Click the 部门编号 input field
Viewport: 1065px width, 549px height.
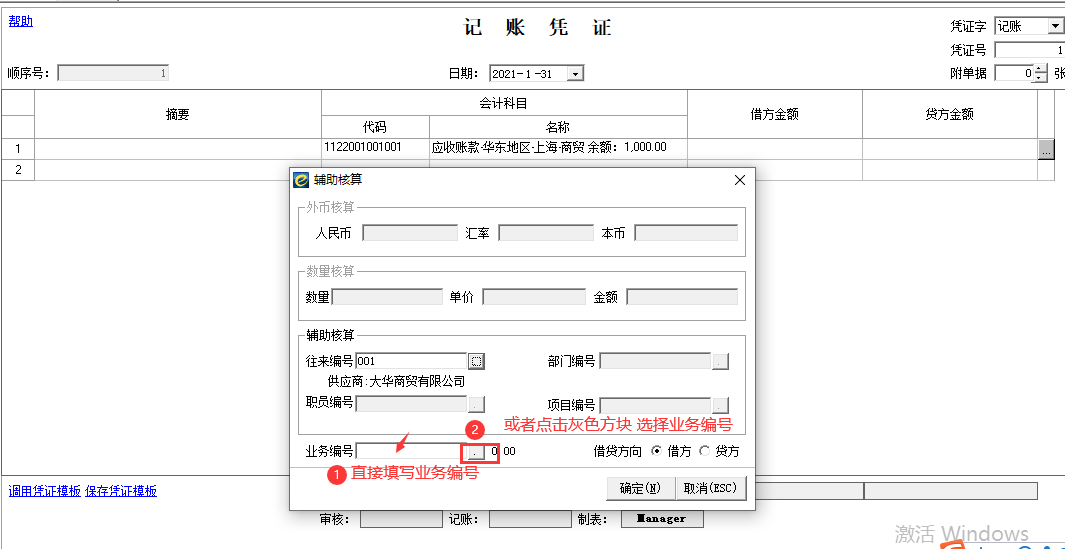[655, 361]
